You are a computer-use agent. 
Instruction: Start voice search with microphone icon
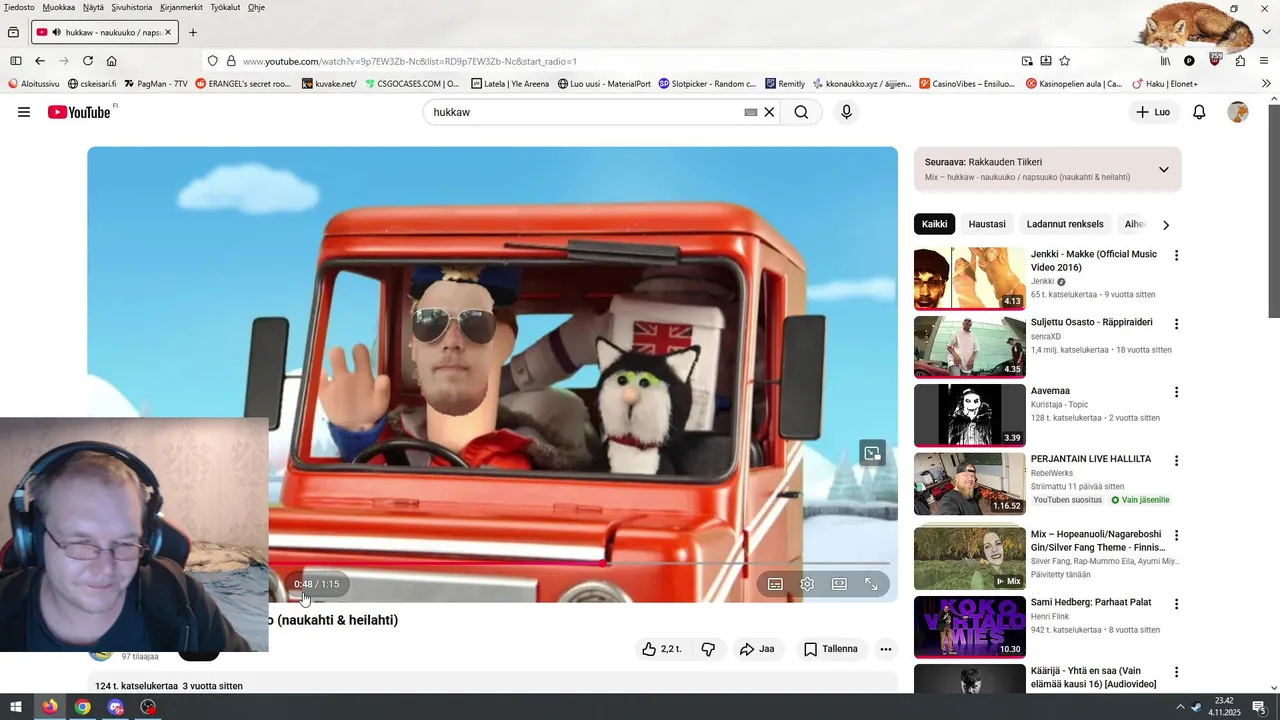tap(846, 112)
